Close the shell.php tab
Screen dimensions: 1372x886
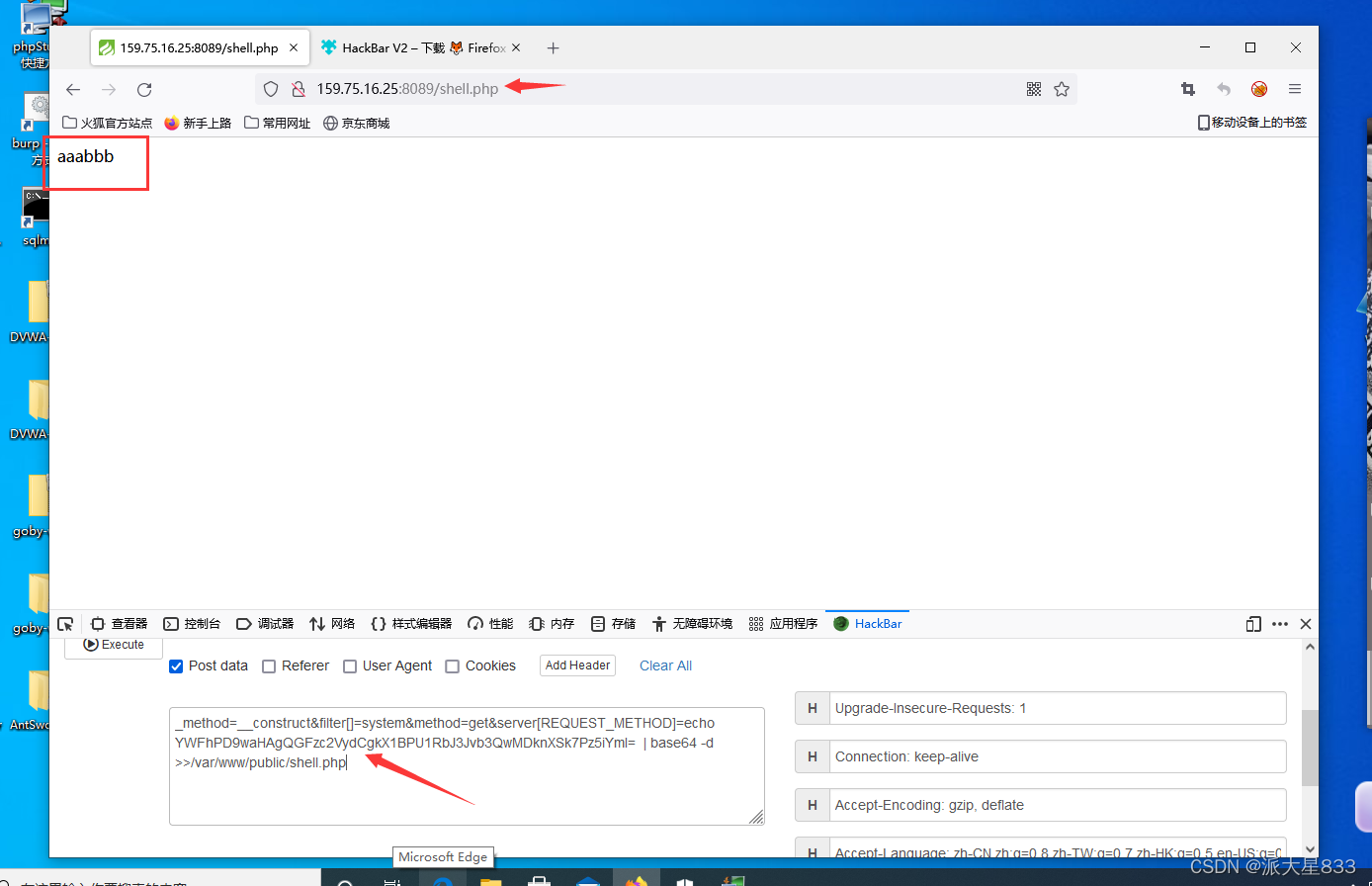pyautogui.click(x=295, y=47)
